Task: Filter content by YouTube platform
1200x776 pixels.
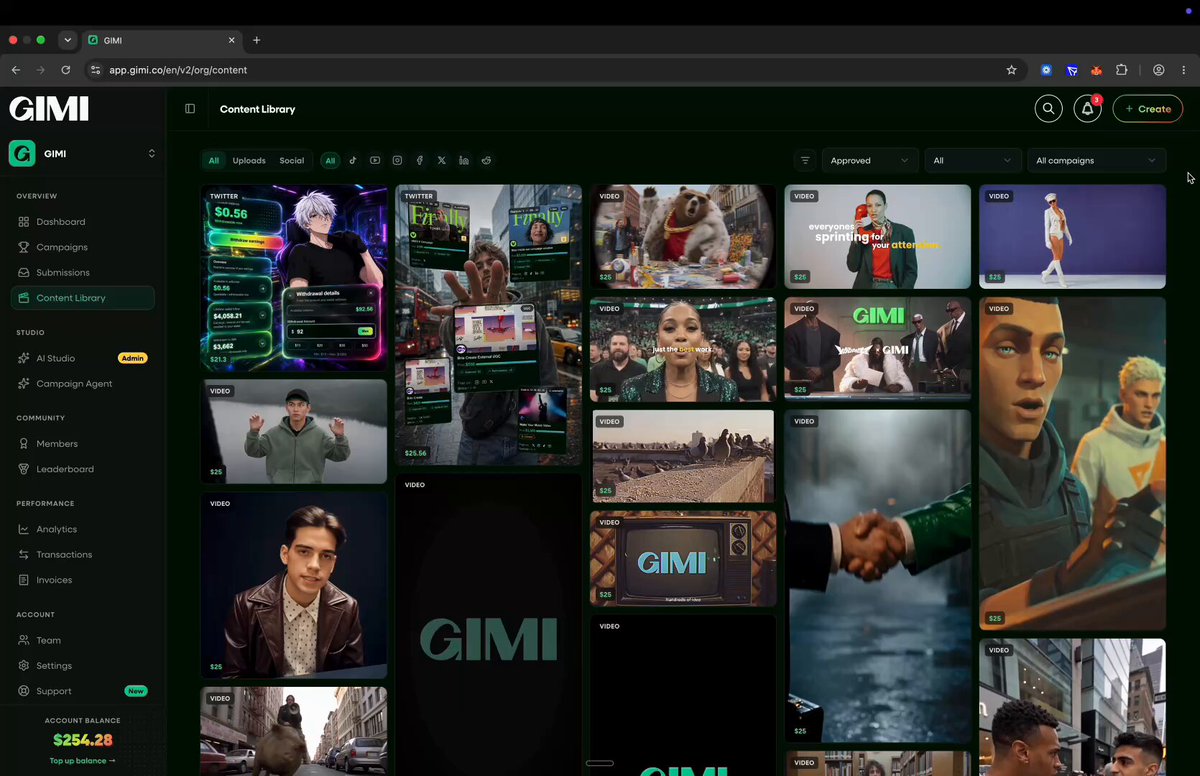Action: (x=375, y=160)
